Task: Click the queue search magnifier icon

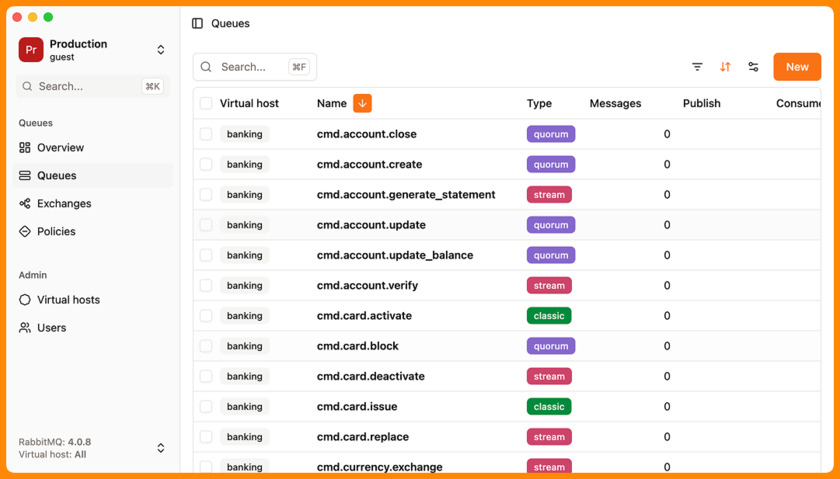Action: (206, 67)
